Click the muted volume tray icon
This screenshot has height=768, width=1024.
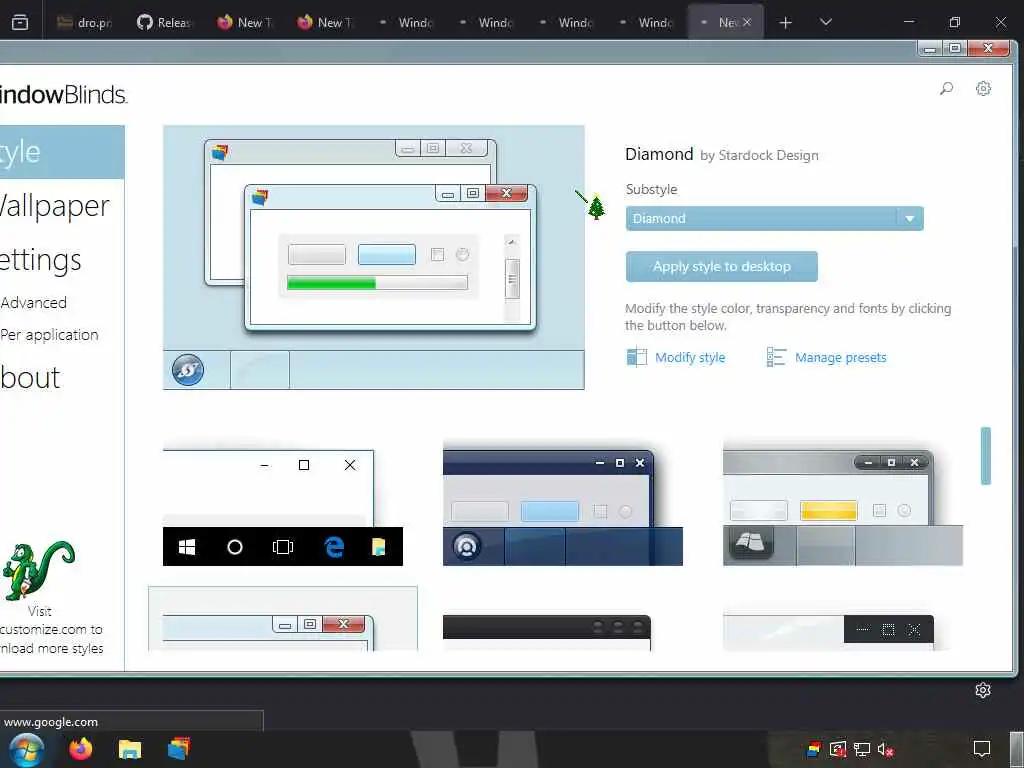click(x=885, y=749)
